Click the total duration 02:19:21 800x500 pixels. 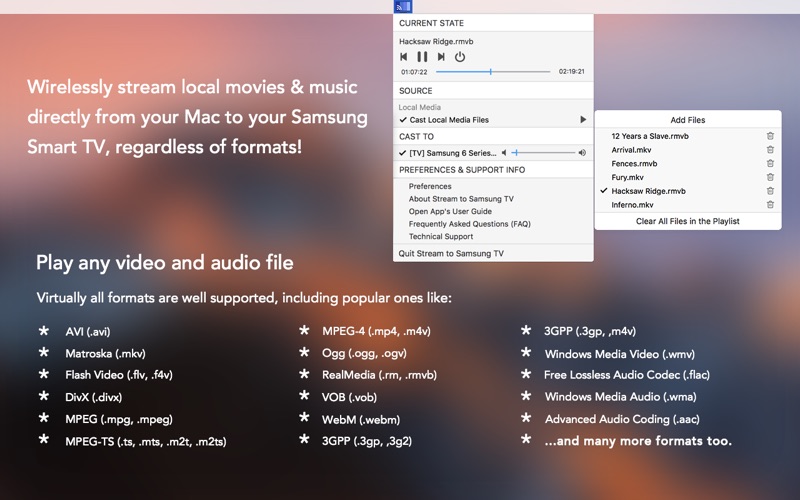(x=571, y=71)
